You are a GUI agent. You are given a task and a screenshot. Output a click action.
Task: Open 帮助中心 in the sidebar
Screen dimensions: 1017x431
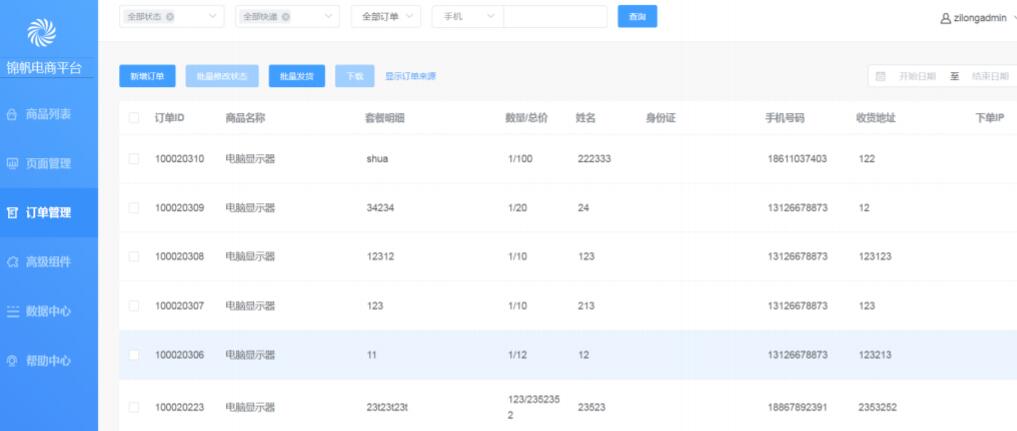(49, 361)
